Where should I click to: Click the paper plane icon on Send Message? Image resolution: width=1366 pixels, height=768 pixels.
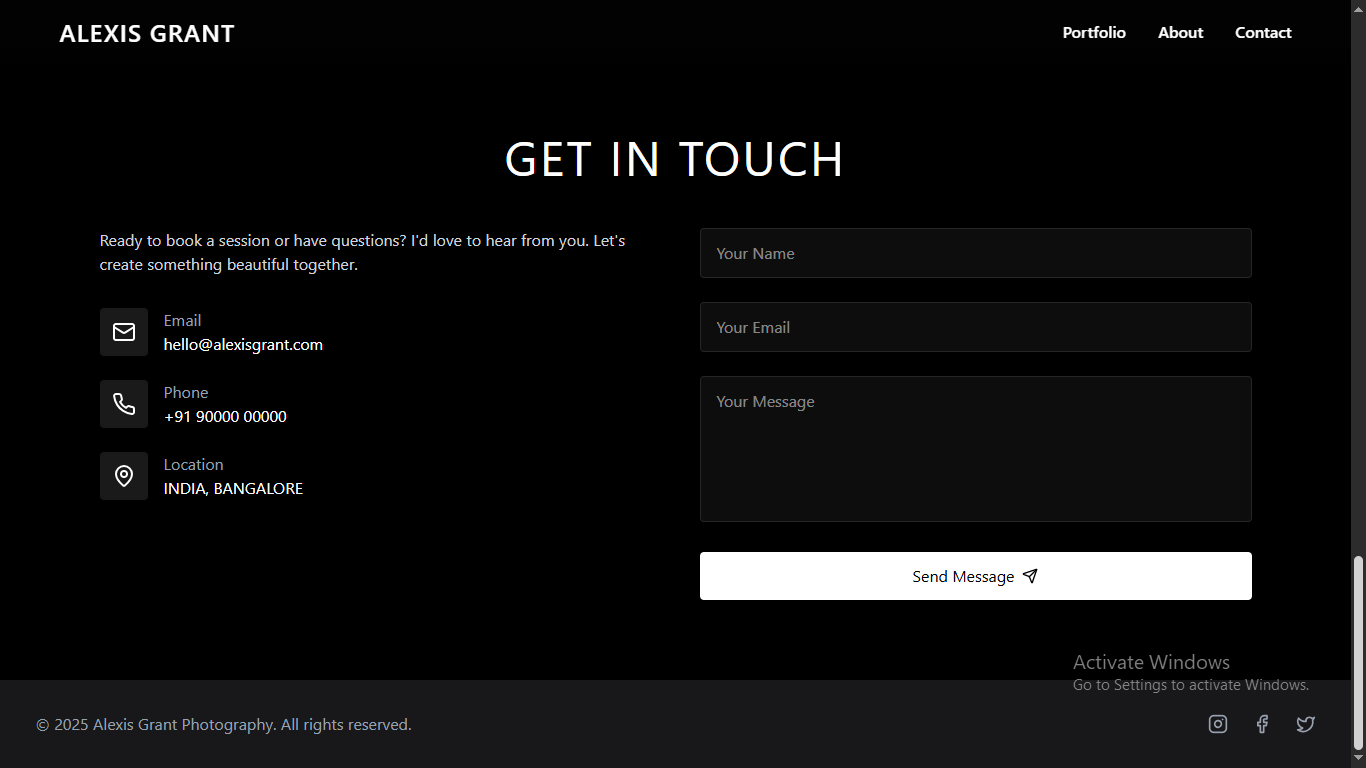1030,576
